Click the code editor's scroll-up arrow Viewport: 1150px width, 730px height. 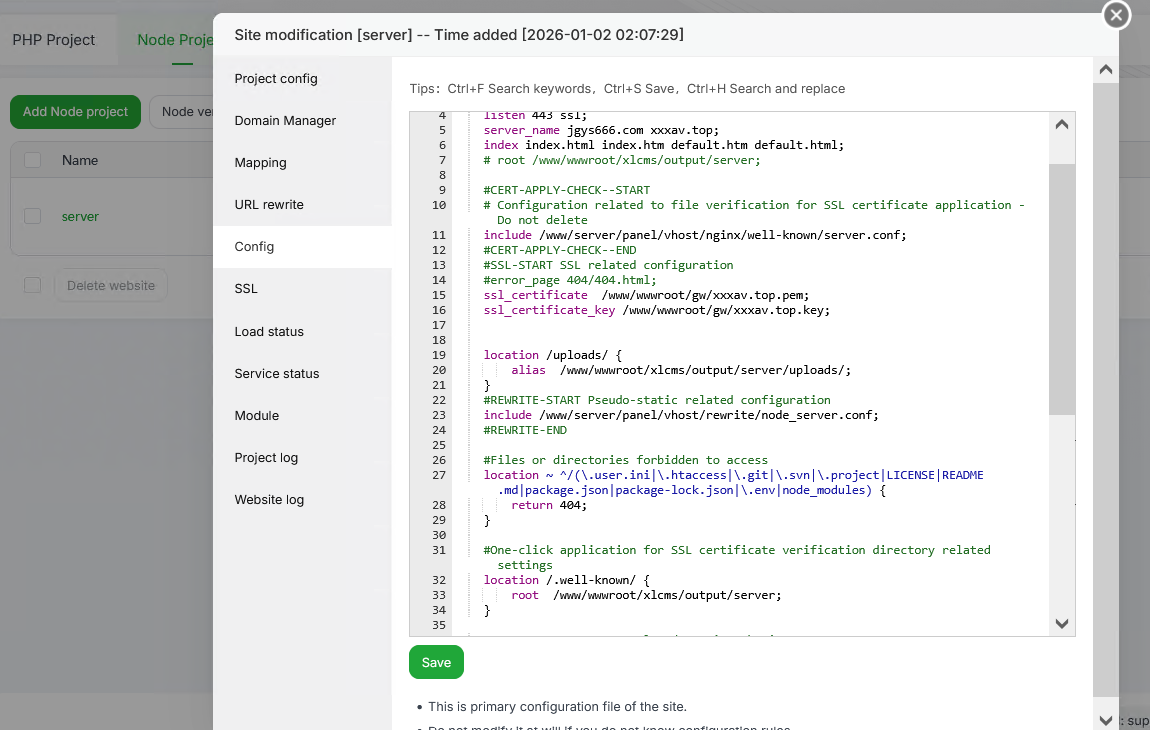pyautogui.click(x=1062, y=125)
